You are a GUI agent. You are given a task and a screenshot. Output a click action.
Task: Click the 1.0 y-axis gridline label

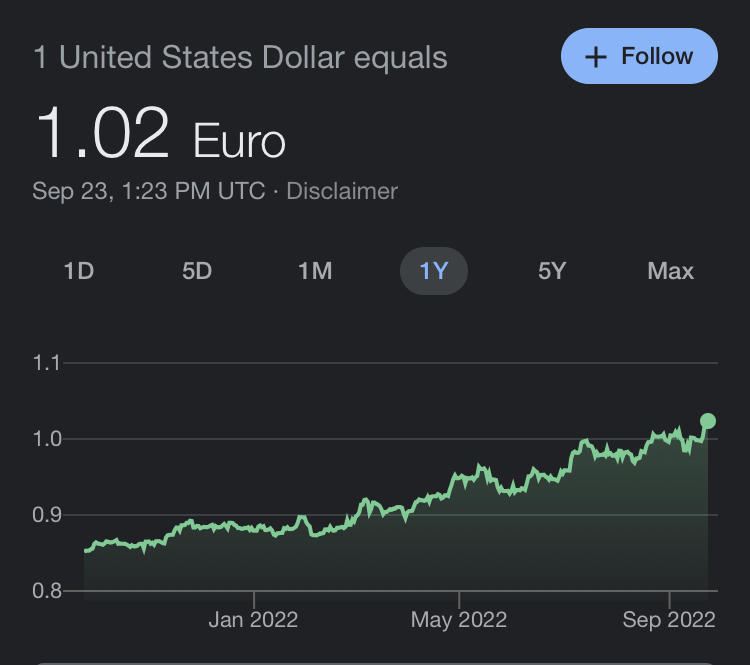47,439
